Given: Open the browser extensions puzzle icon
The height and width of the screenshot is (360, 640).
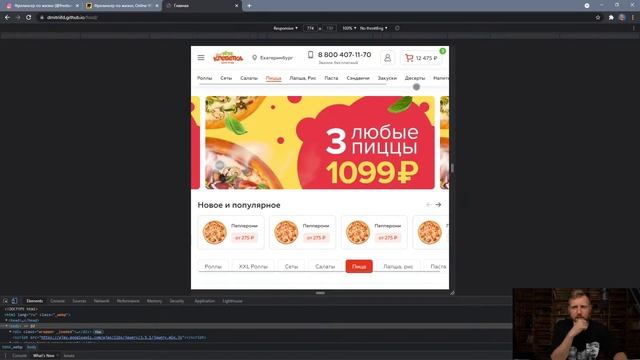Looking at the screenshot, I should (611, 18).
